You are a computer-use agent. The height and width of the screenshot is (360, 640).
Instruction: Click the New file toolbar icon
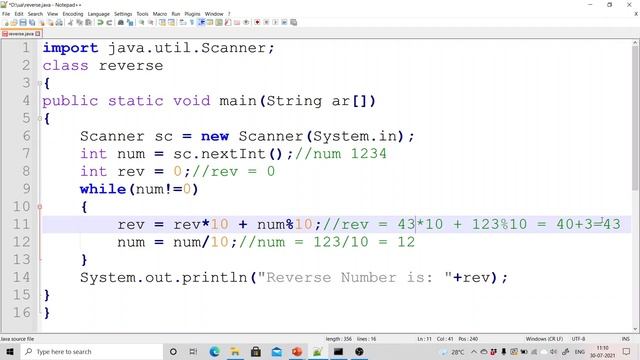tap(6, 23)
